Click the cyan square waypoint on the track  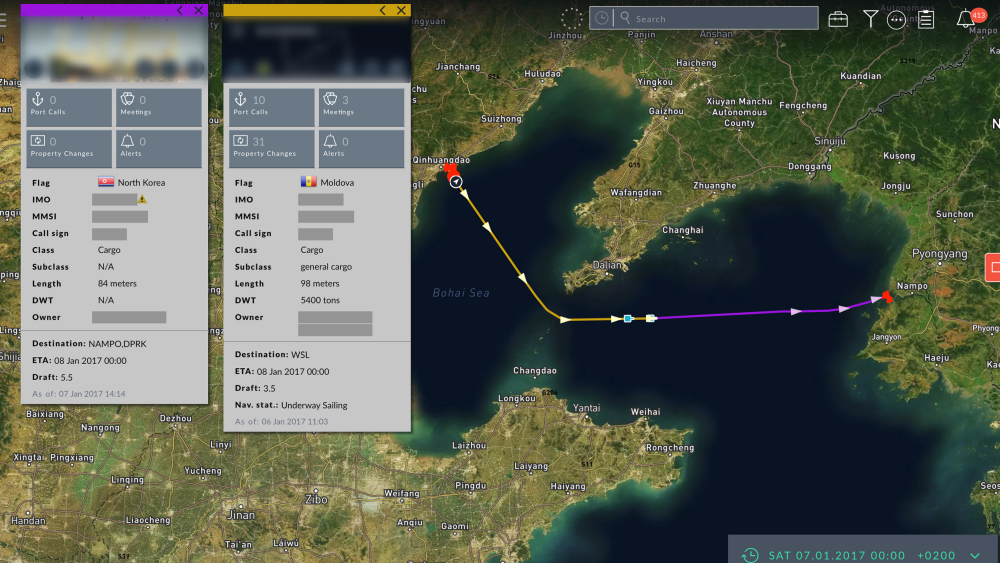point(628,318)
